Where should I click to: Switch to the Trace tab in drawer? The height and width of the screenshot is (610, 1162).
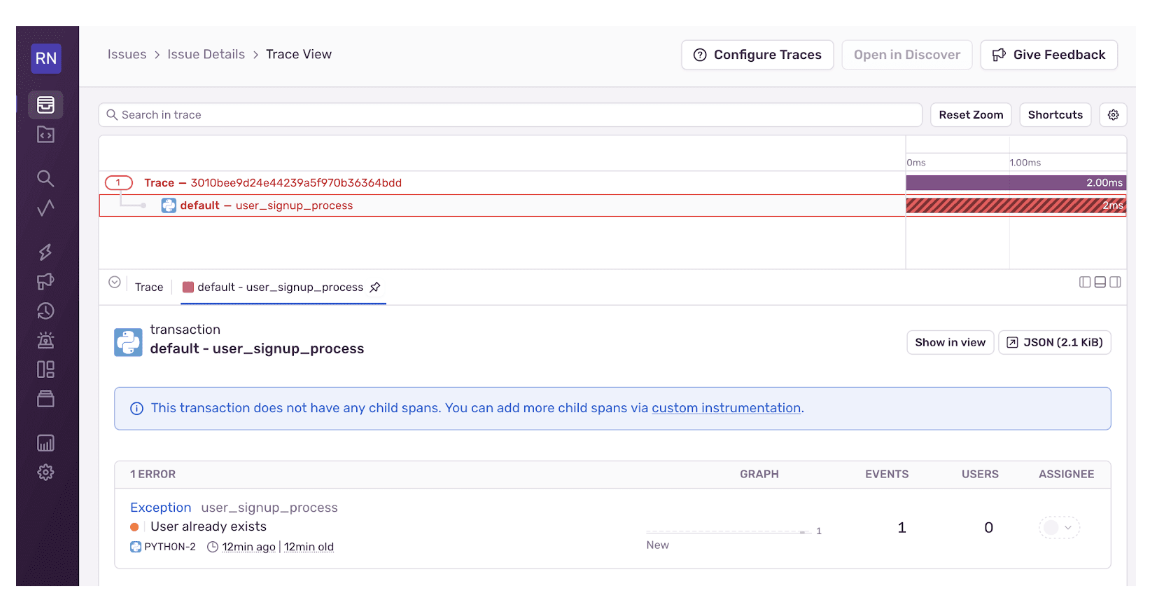[148, 287]
